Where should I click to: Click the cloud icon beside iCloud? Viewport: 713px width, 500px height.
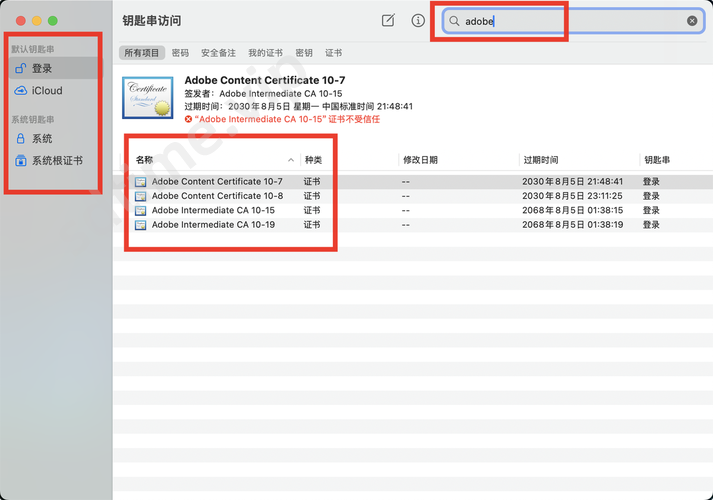pyautogui.click(x=20, y=90)
